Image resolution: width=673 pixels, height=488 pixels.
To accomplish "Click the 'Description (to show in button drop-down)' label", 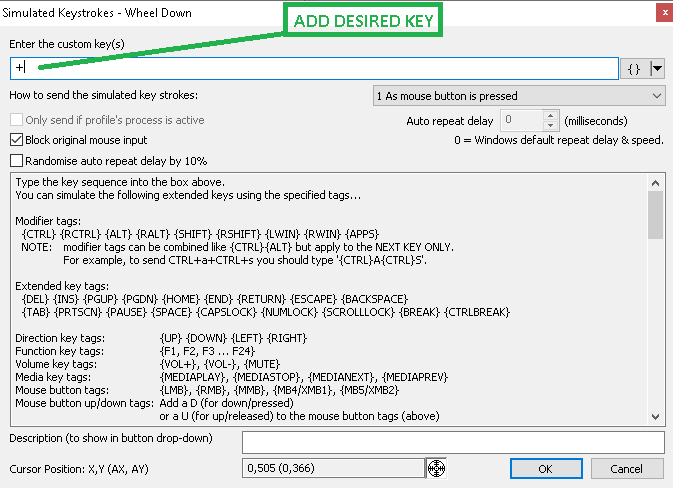I will click(111, 438).
